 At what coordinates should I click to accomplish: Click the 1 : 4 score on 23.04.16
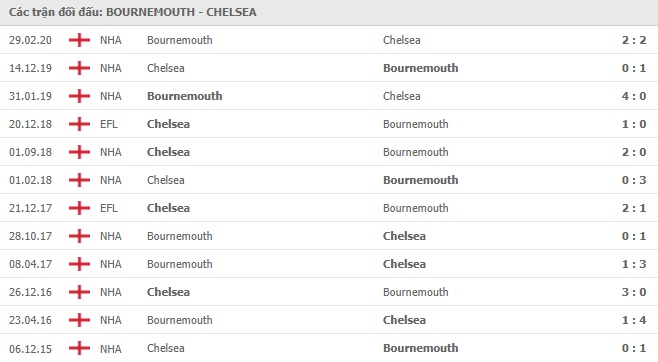click(x=634, y=320)
